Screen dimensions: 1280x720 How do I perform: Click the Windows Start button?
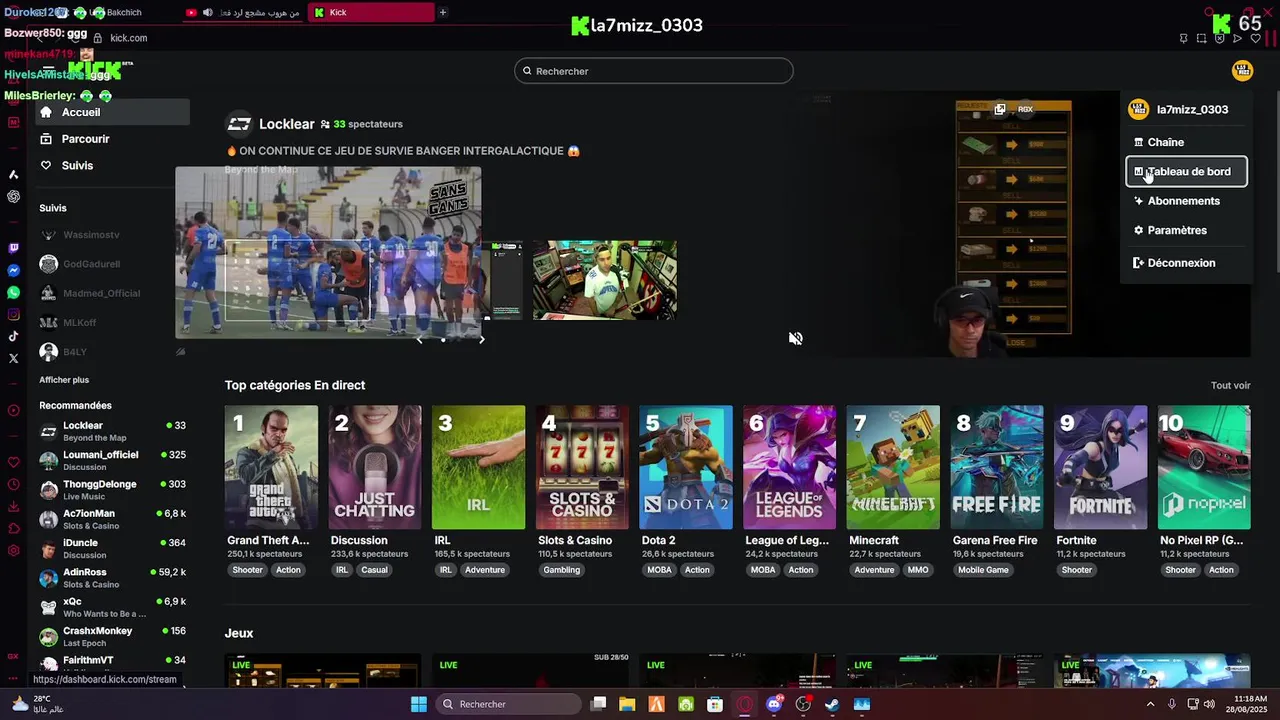coord(419,704)
